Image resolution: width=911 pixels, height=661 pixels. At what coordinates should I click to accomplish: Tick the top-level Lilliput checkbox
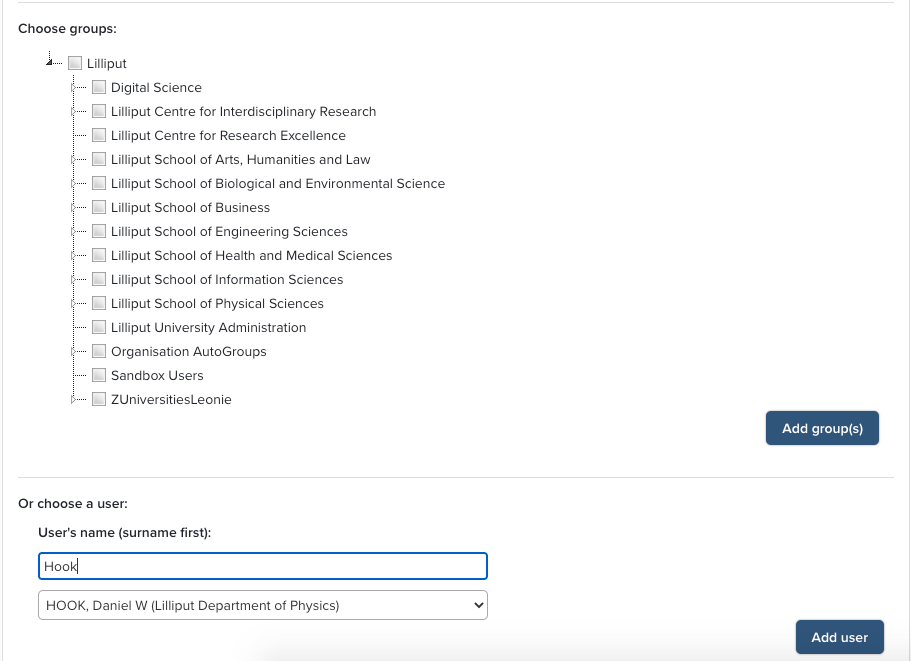pyautogui.click(x=75, y=64)
